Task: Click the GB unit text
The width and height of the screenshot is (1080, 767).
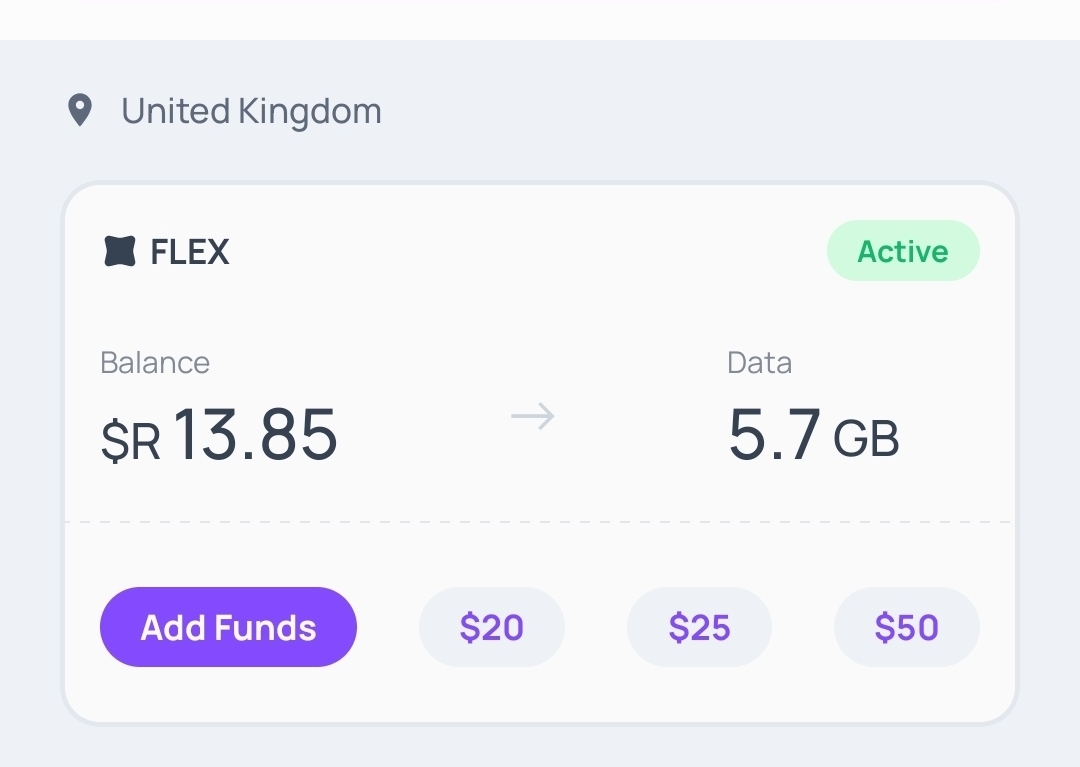Action: point(866,439)
